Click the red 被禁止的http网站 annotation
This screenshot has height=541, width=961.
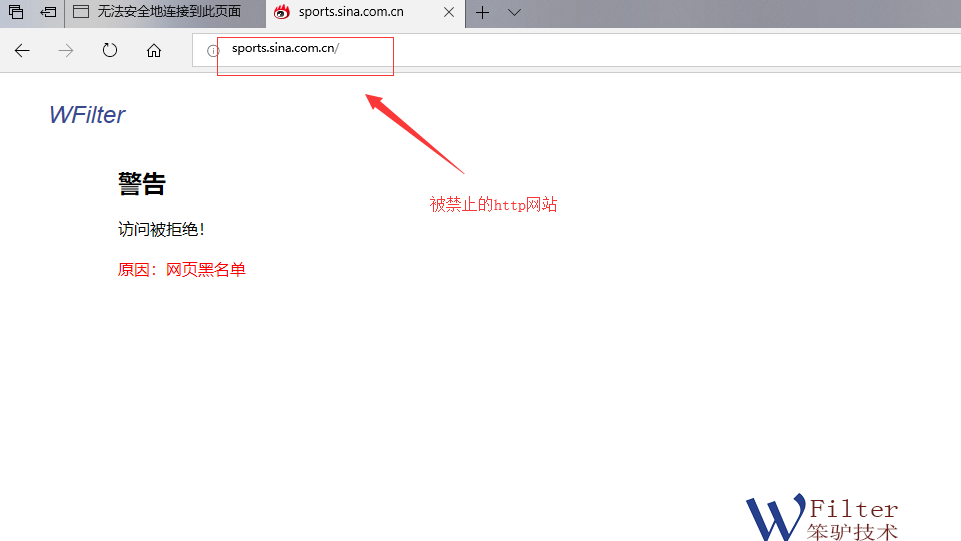point(493,205)
